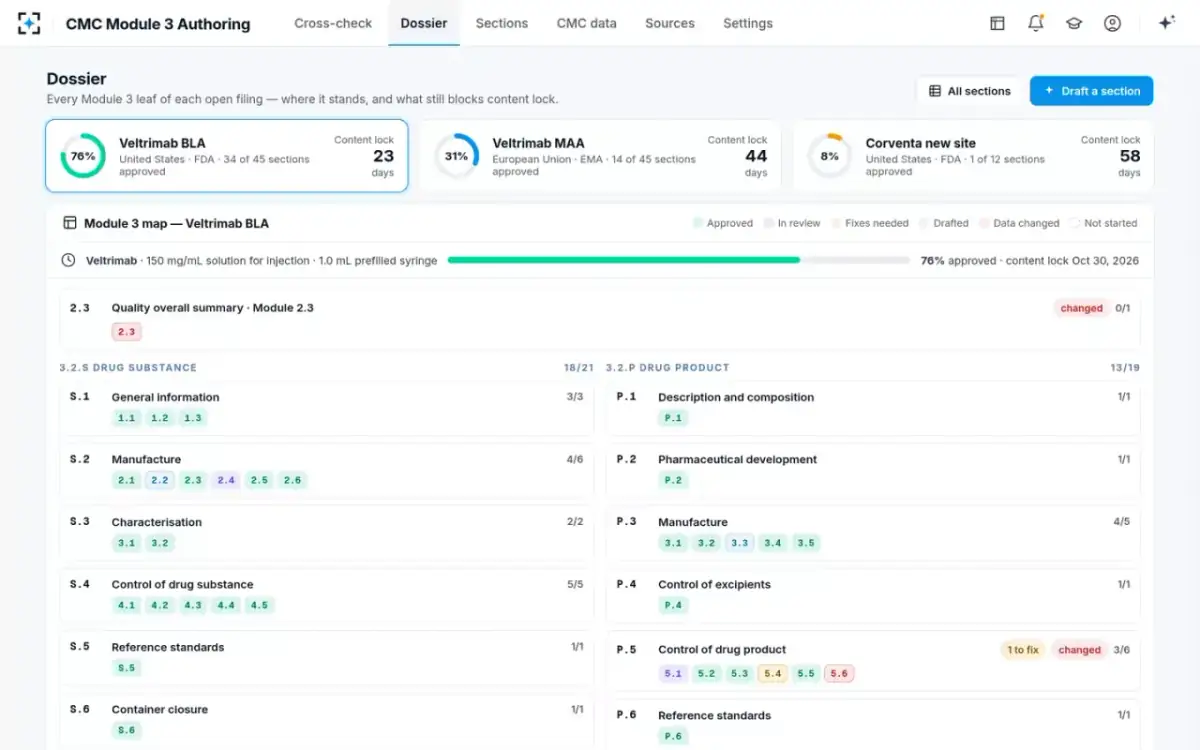Open chip 2.1 under S.2 Manufacture
The height and width of the screenshot is (750, 1200).
[x=126, y=480]
